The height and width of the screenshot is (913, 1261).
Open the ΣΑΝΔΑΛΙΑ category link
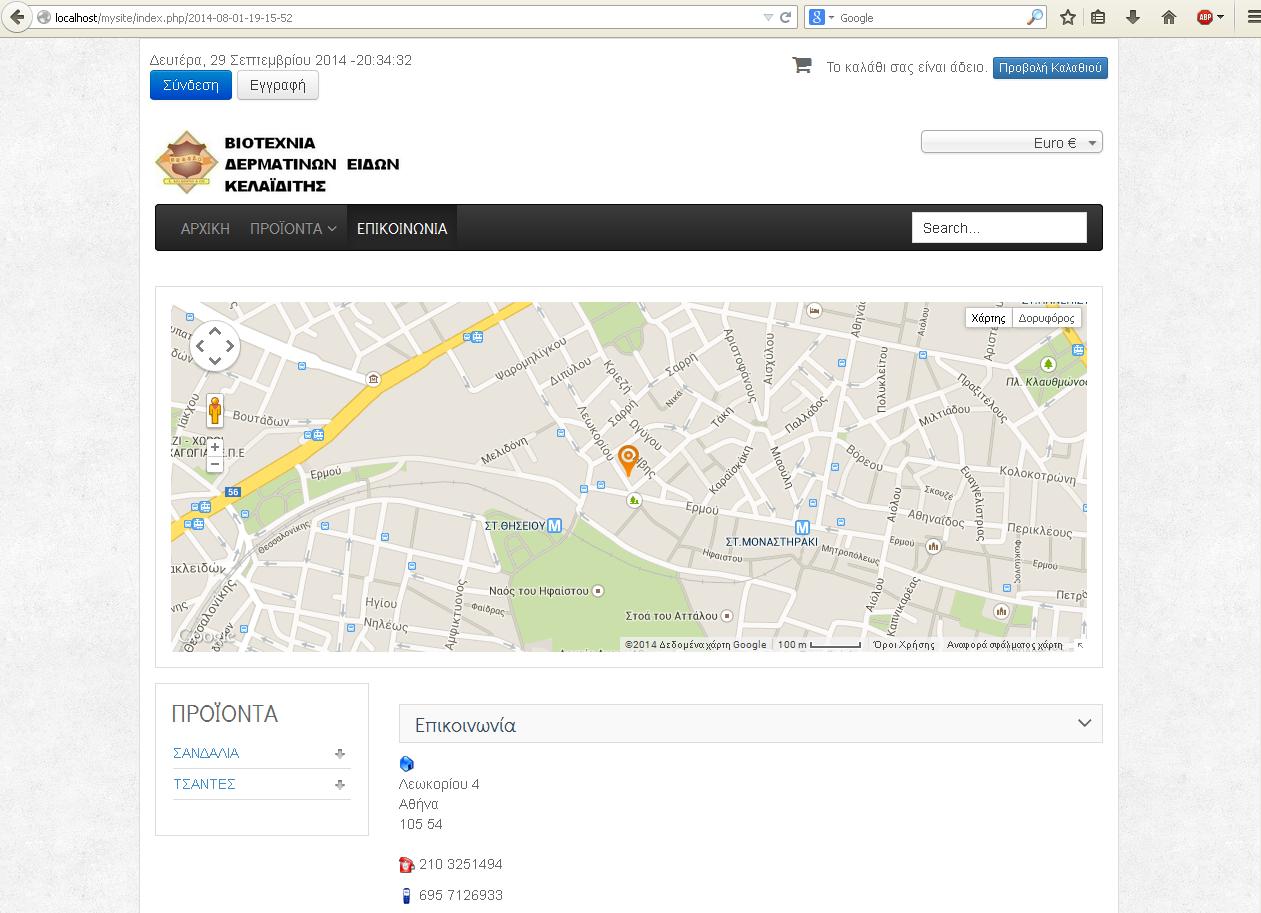pos(206,753)
